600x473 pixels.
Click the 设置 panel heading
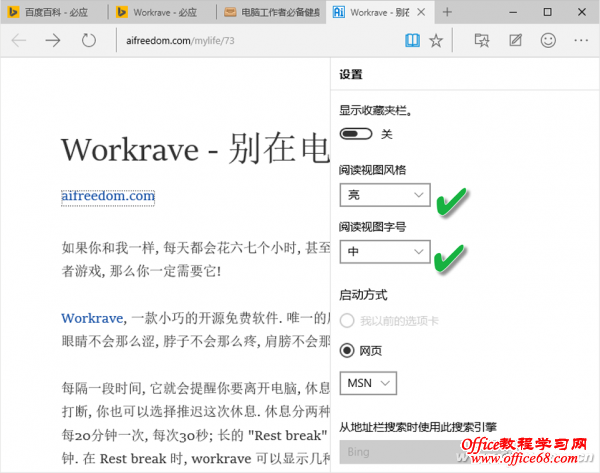pyautogui.click(x=351, y=74)
